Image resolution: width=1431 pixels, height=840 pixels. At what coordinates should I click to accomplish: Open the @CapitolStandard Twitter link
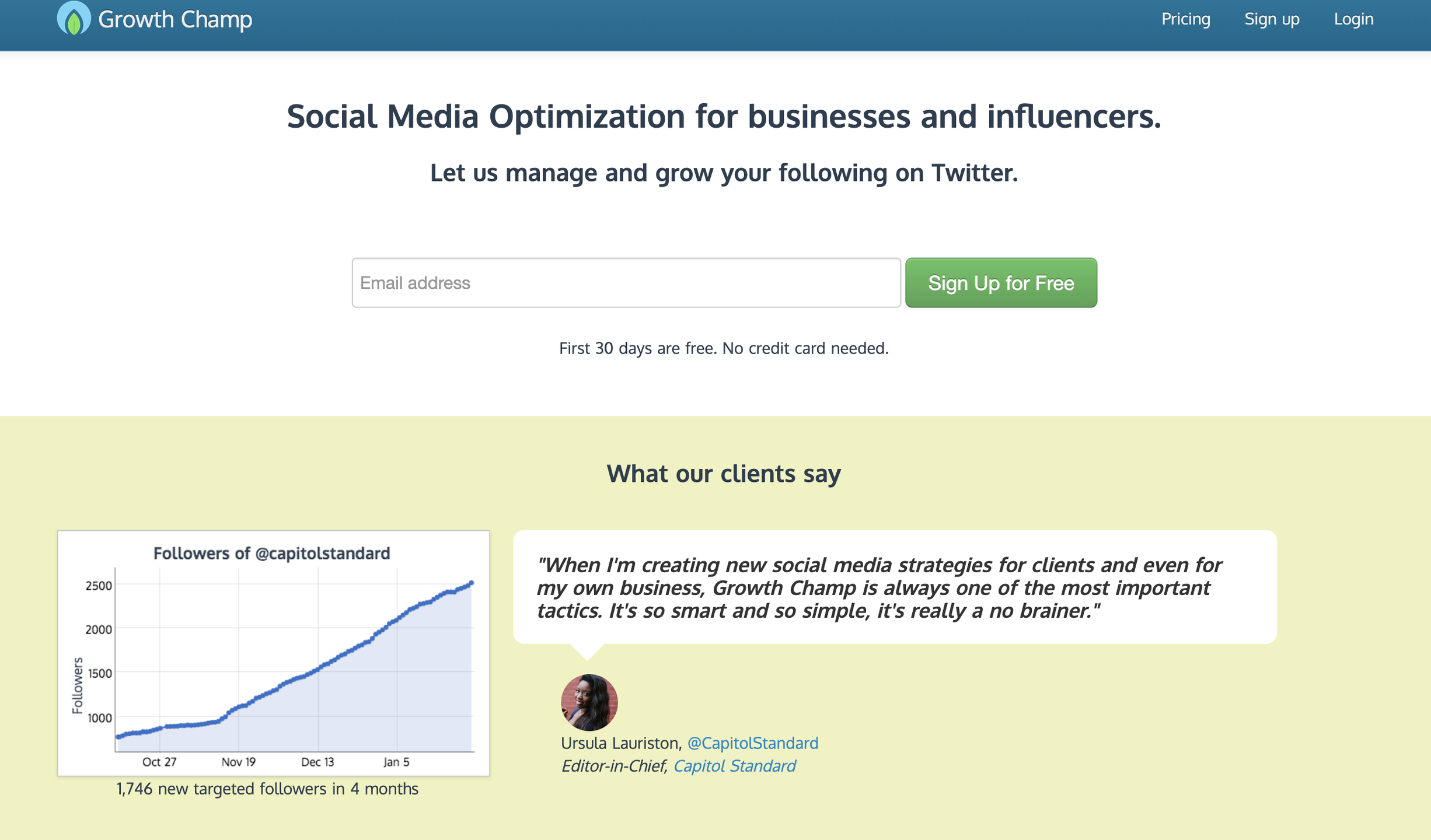752,743
